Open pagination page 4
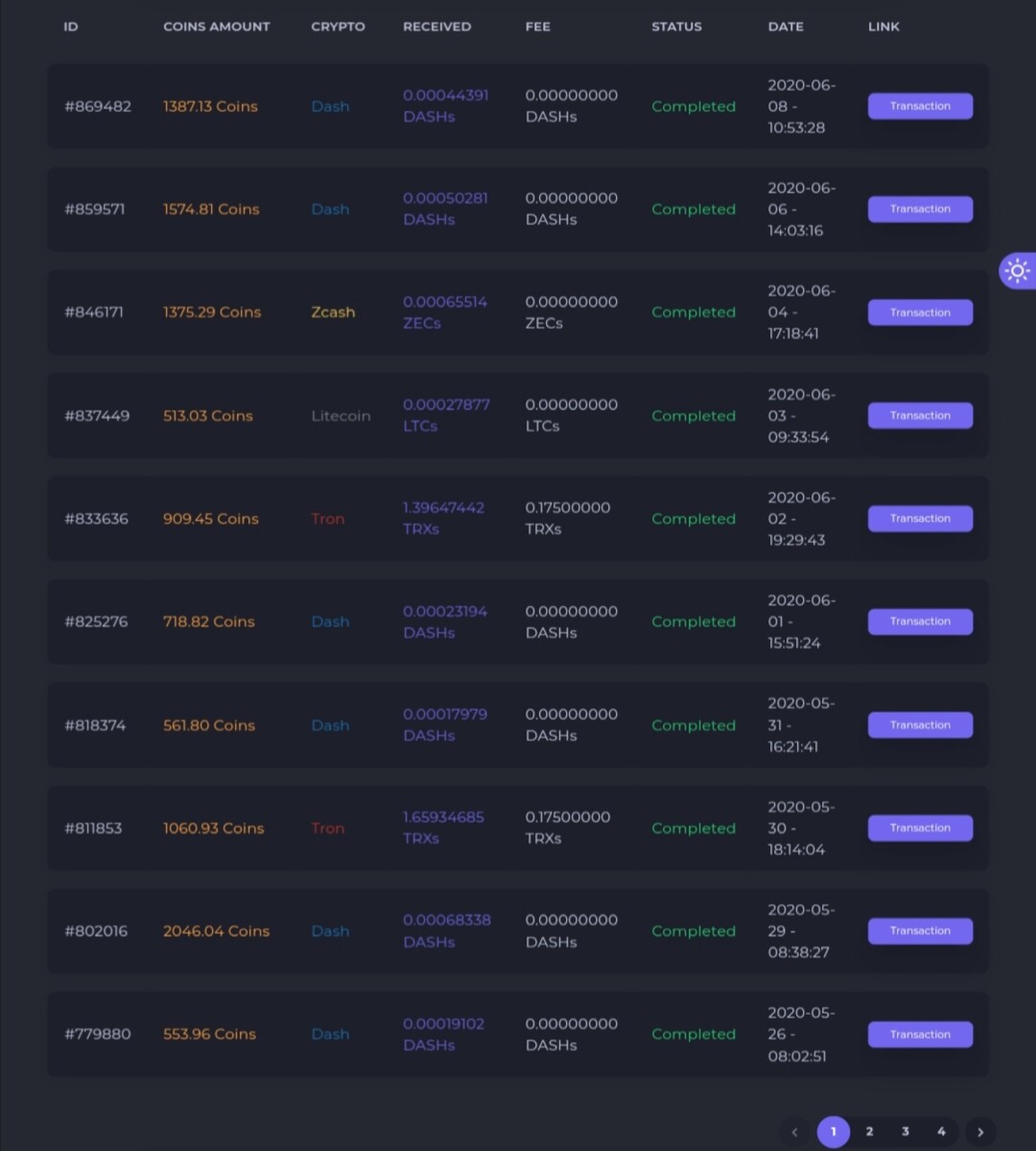Screen dimensions: 1036x1151 tap(941, 1132)
